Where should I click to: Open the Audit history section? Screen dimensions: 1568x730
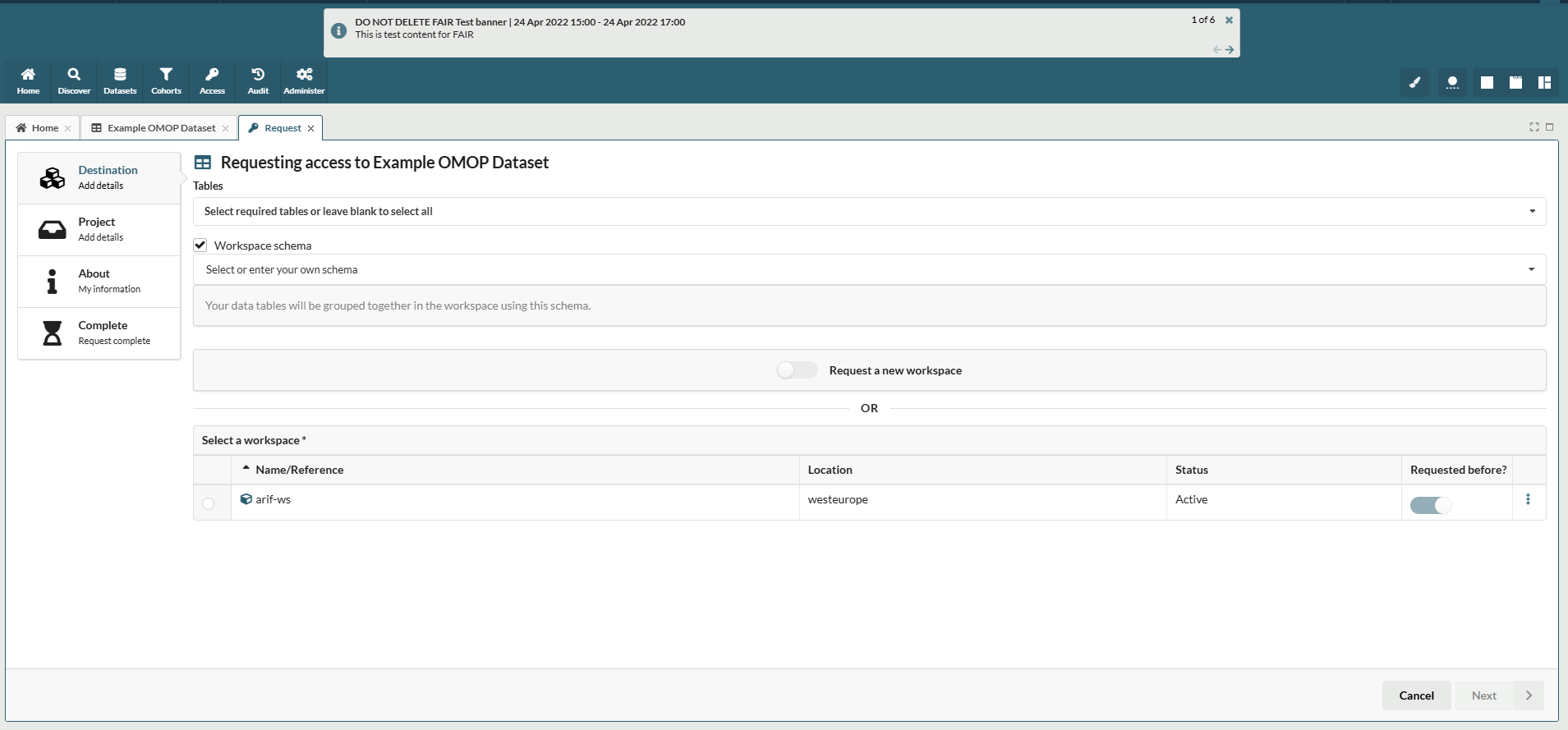pos(258,80)
